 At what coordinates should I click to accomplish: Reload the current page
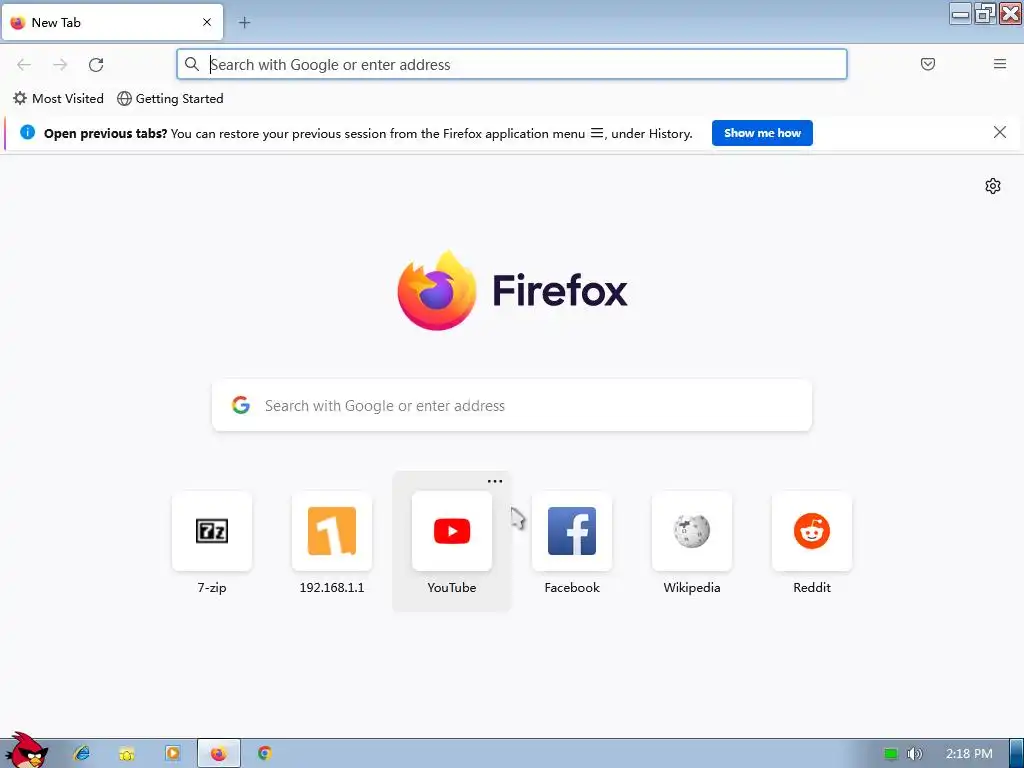tap(96, 65)
